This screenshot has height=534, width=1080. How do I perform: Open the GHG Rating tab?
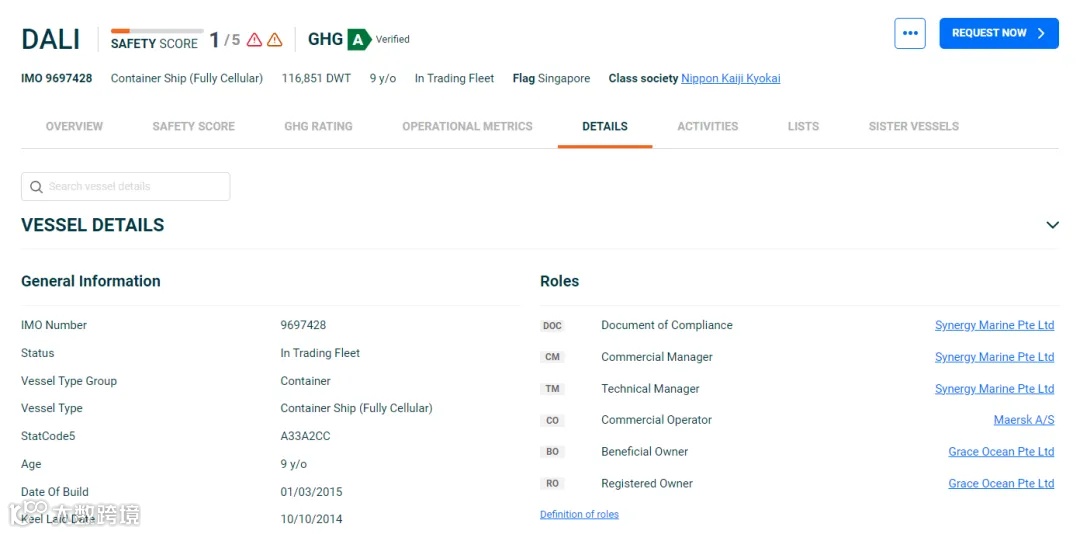click(318, 126)
